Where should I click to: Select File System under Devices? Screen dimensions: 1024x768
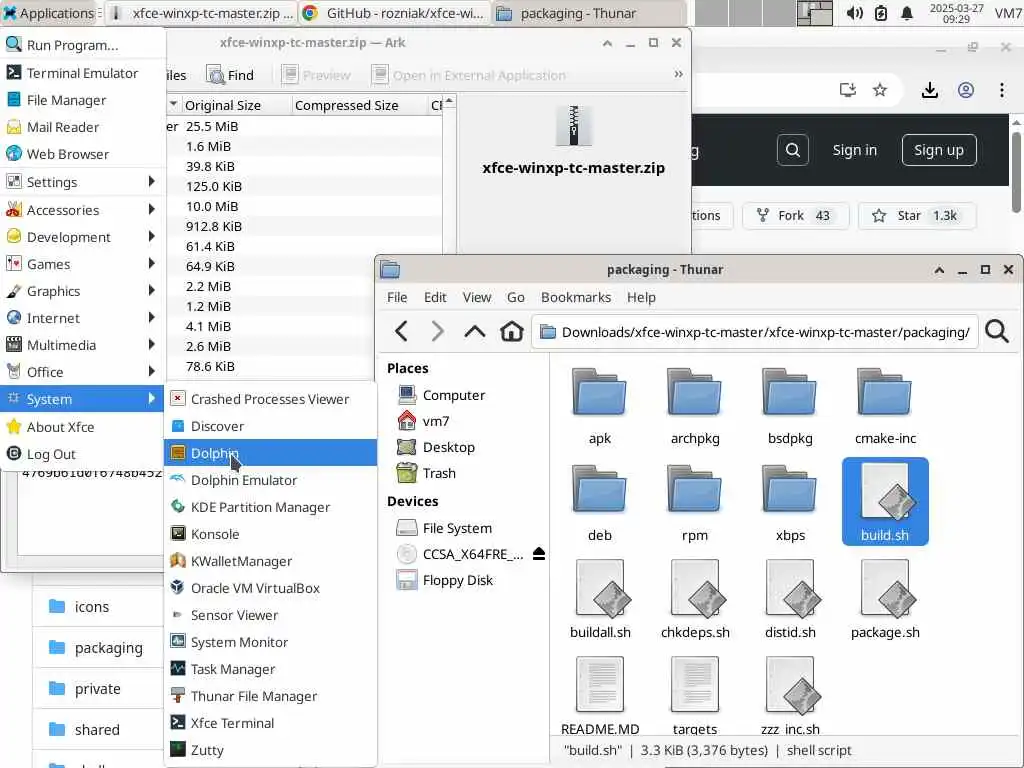(444, 528)
